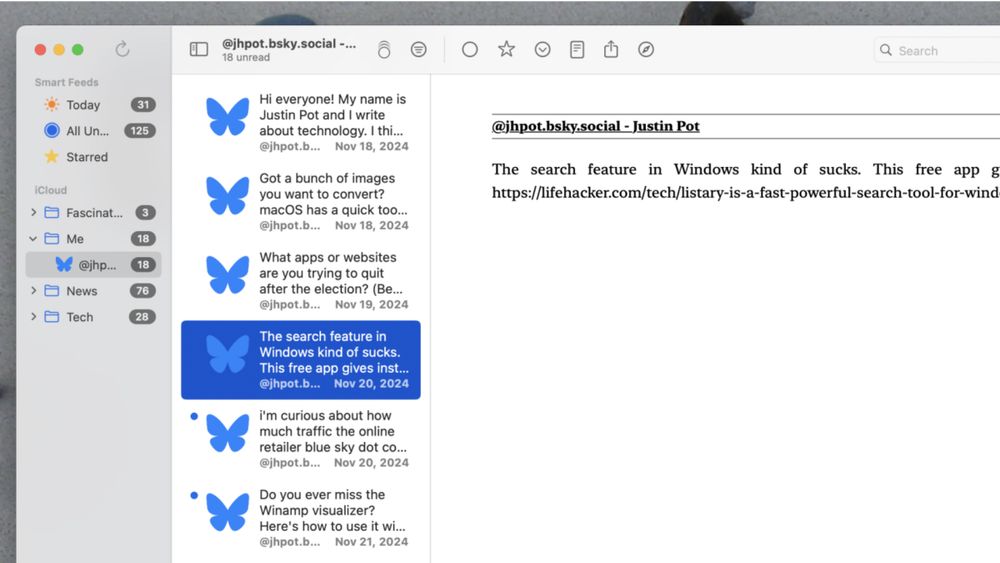This screenshot has height=563, width=1000.
Task: Click the News unread count 76
Action: [x=142, y=291]
